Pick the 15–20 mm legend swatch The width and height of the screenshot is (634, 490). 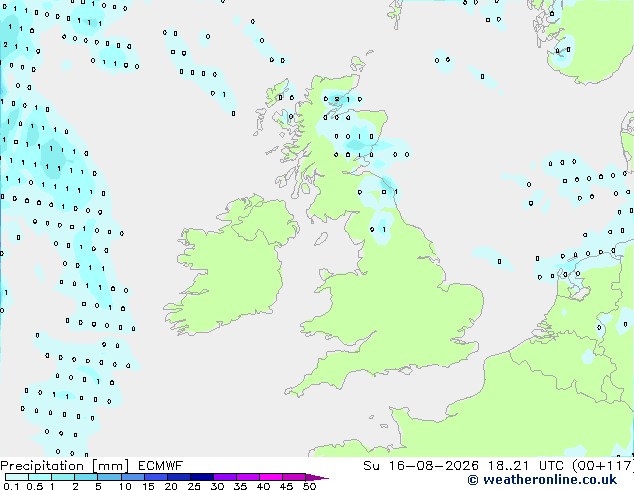coord(155,477)
